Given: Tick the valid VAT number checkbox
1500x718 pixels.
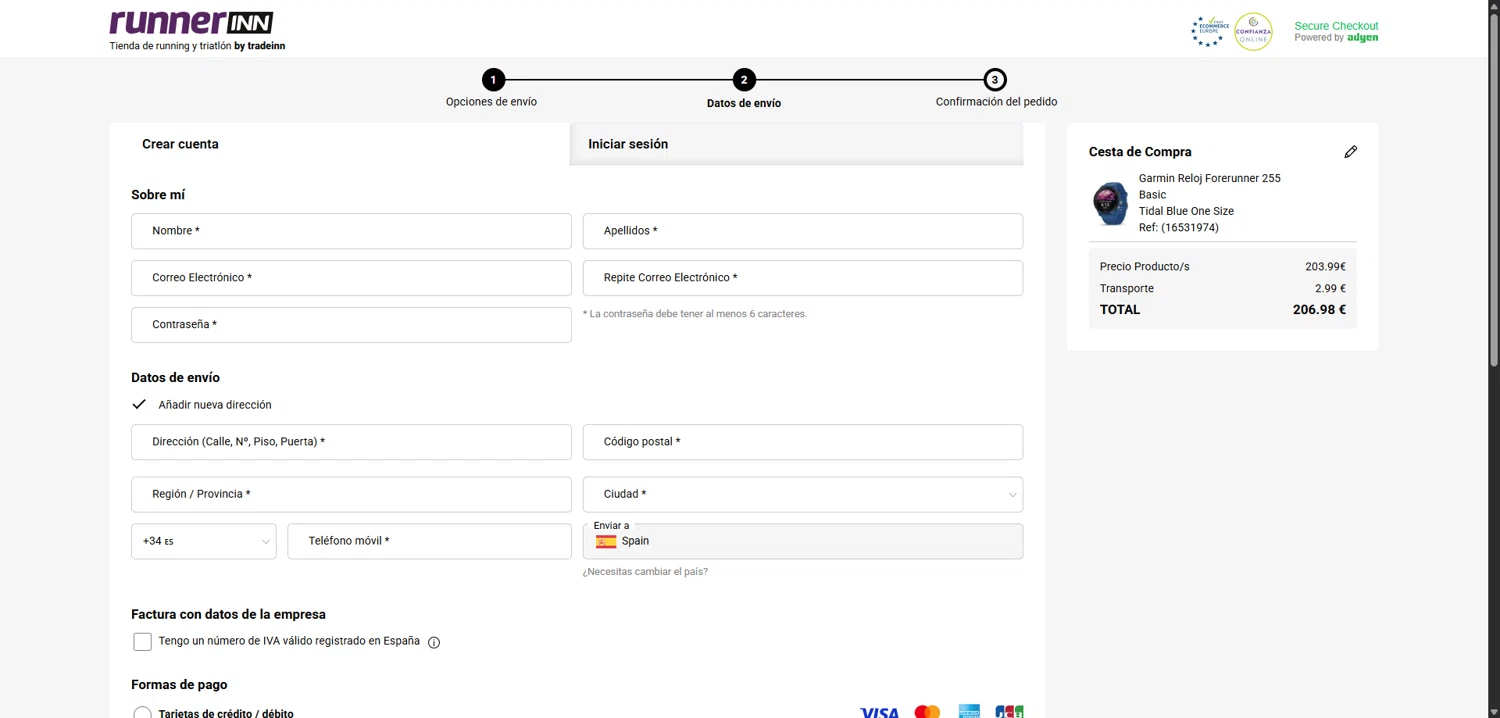Looking at the screenshot, I should coord(142,642).
